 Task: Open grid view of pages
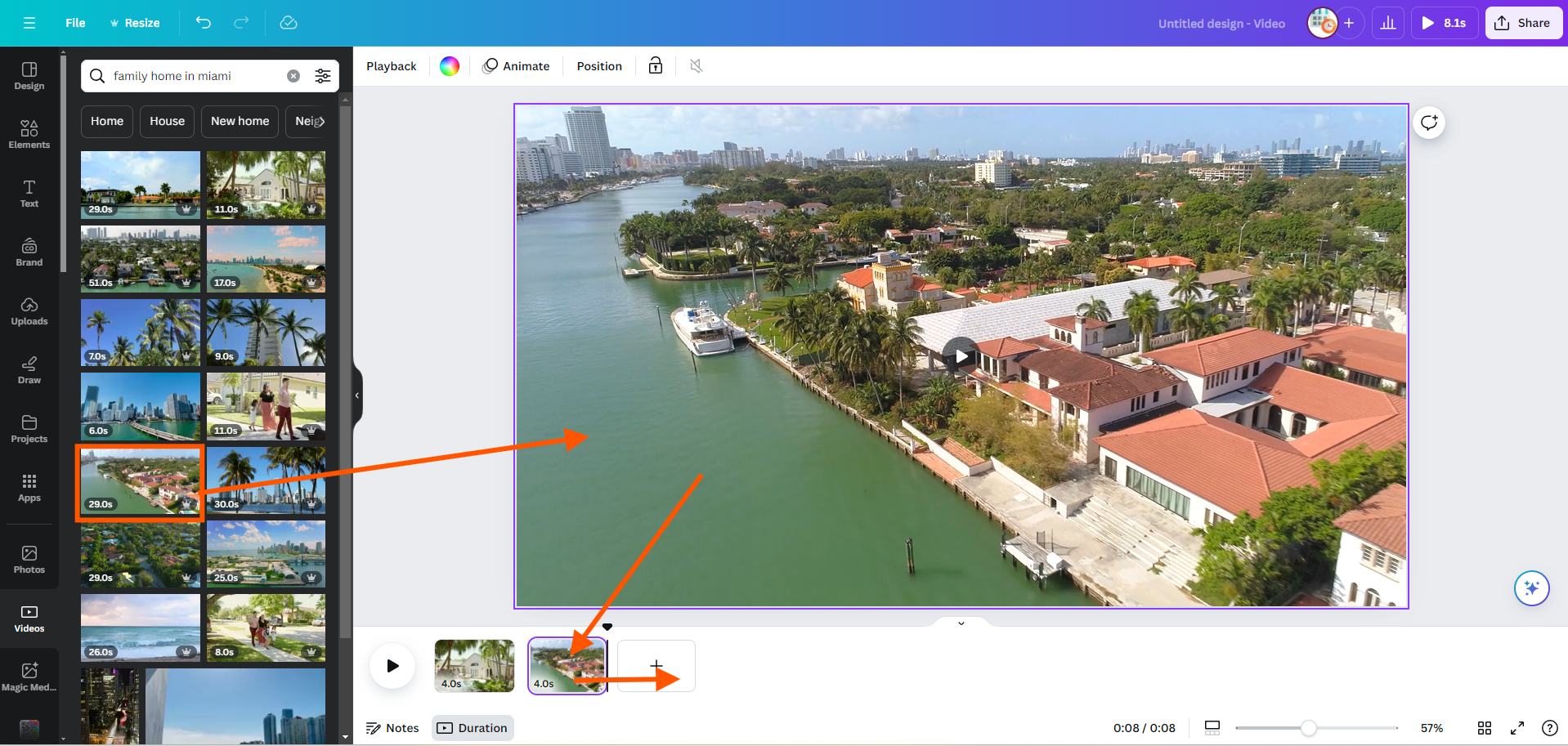[1485, 728]
